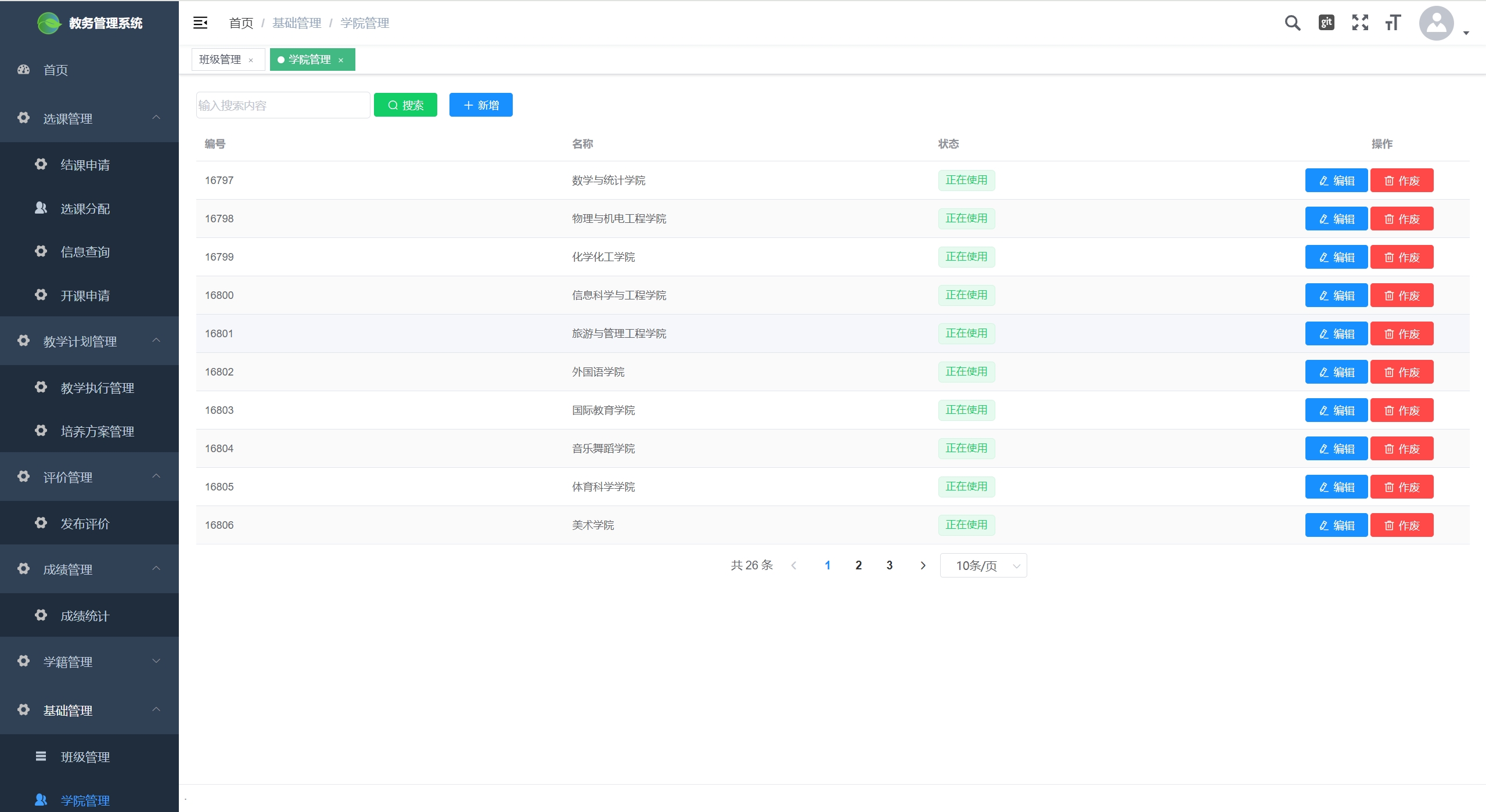Click 编辑 for 数学与统计学院

[1336, 181]
